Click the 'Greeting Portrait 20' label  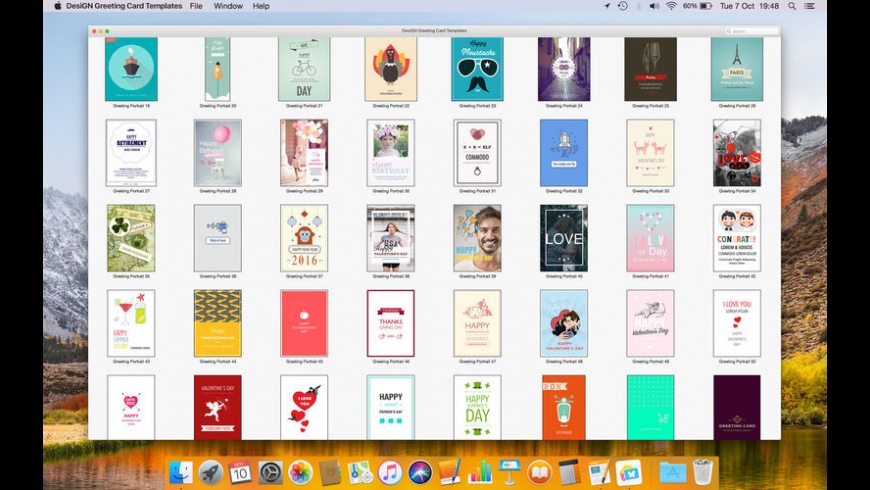coord(218,105)
